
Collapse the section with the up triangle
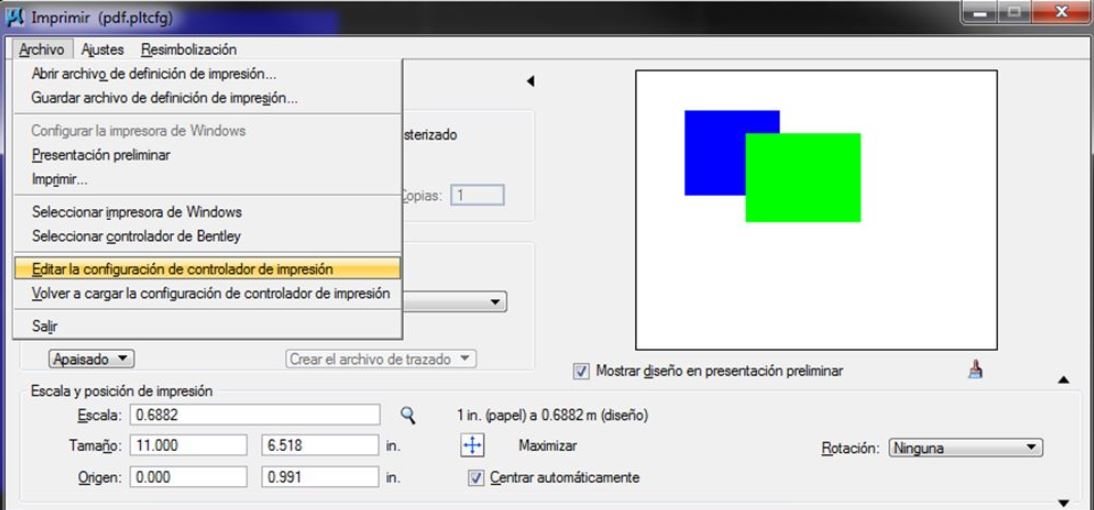[1063, 380]
